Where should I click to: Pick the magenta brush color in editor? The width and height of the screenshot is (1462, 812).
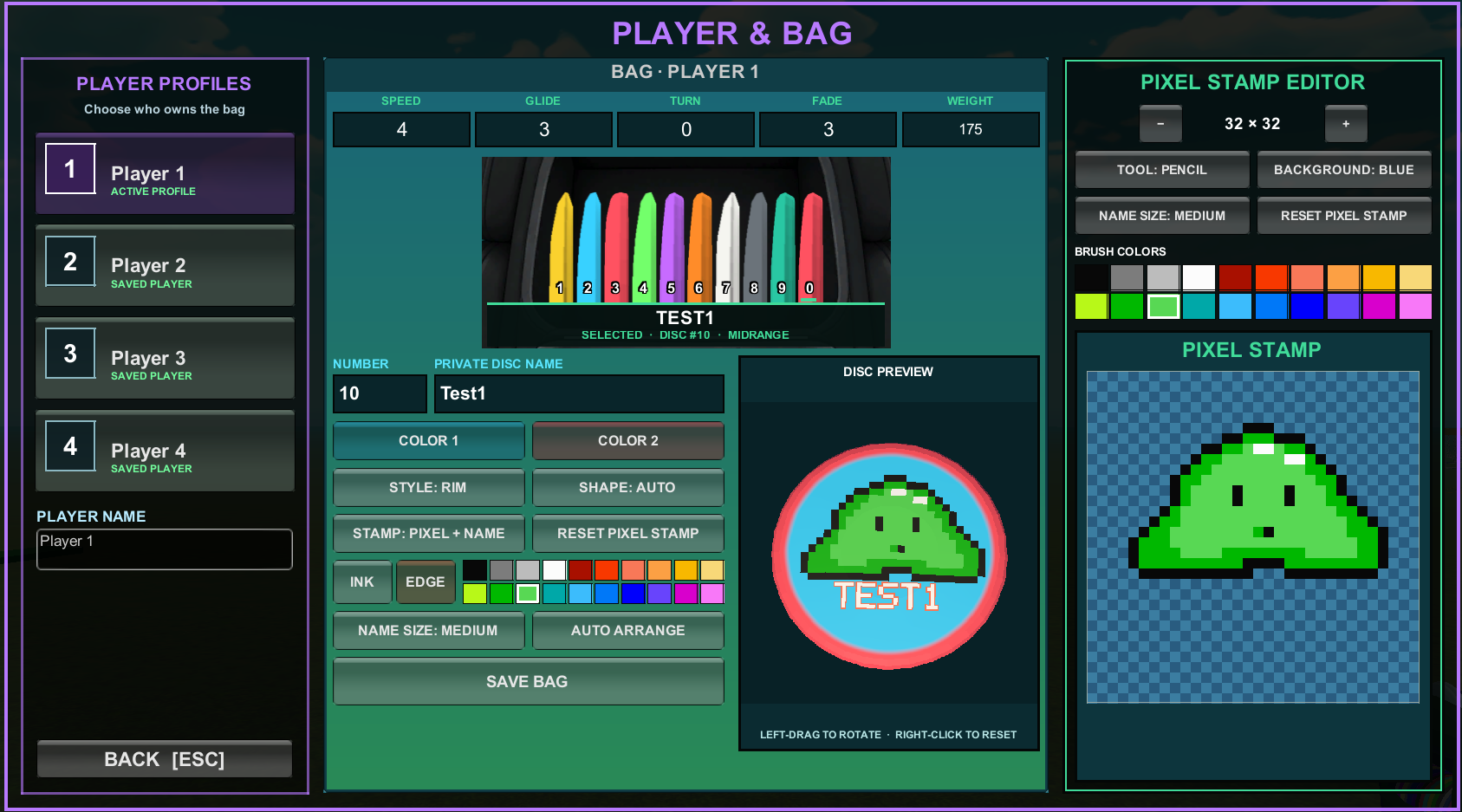(1379, 306)
